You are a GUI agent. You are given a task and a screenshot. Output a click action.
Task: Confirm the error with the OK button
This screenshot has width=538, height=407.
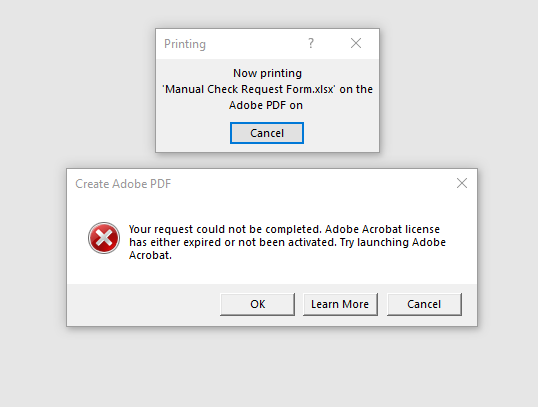pyautogui.click(x=257, y=304)
